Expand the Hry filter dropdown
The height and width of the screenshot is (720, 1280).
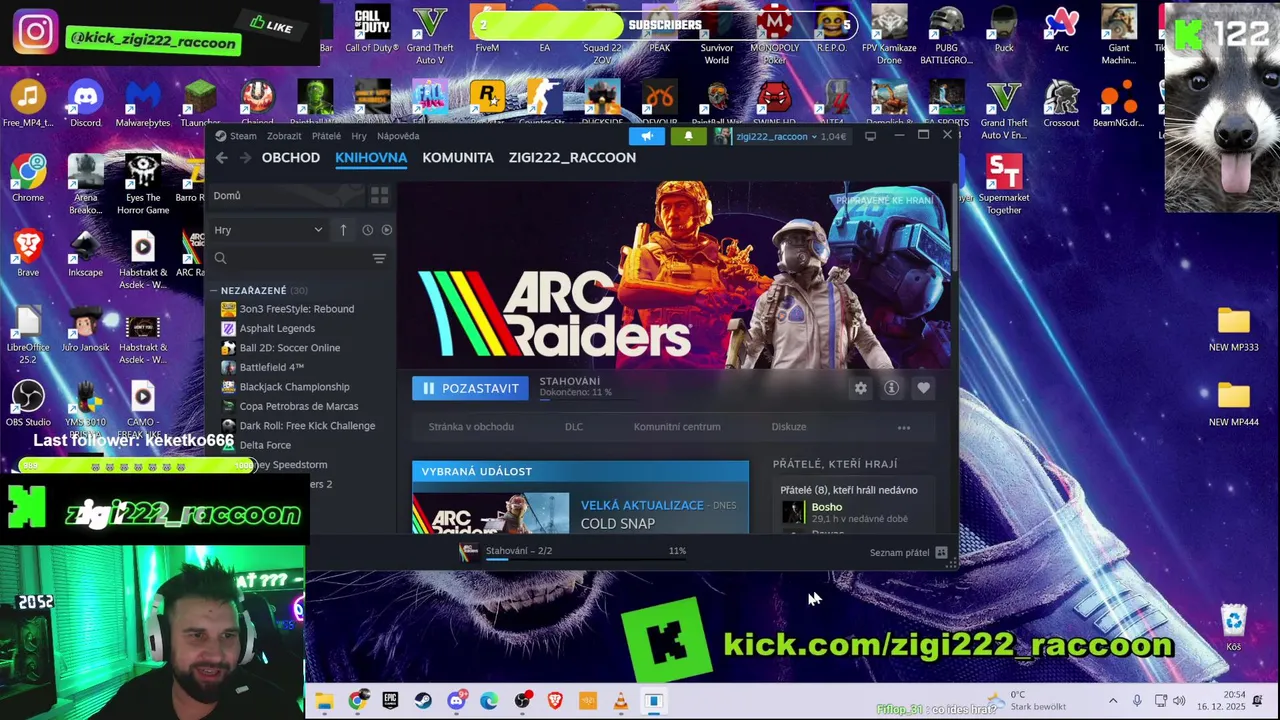coord(268,230)
